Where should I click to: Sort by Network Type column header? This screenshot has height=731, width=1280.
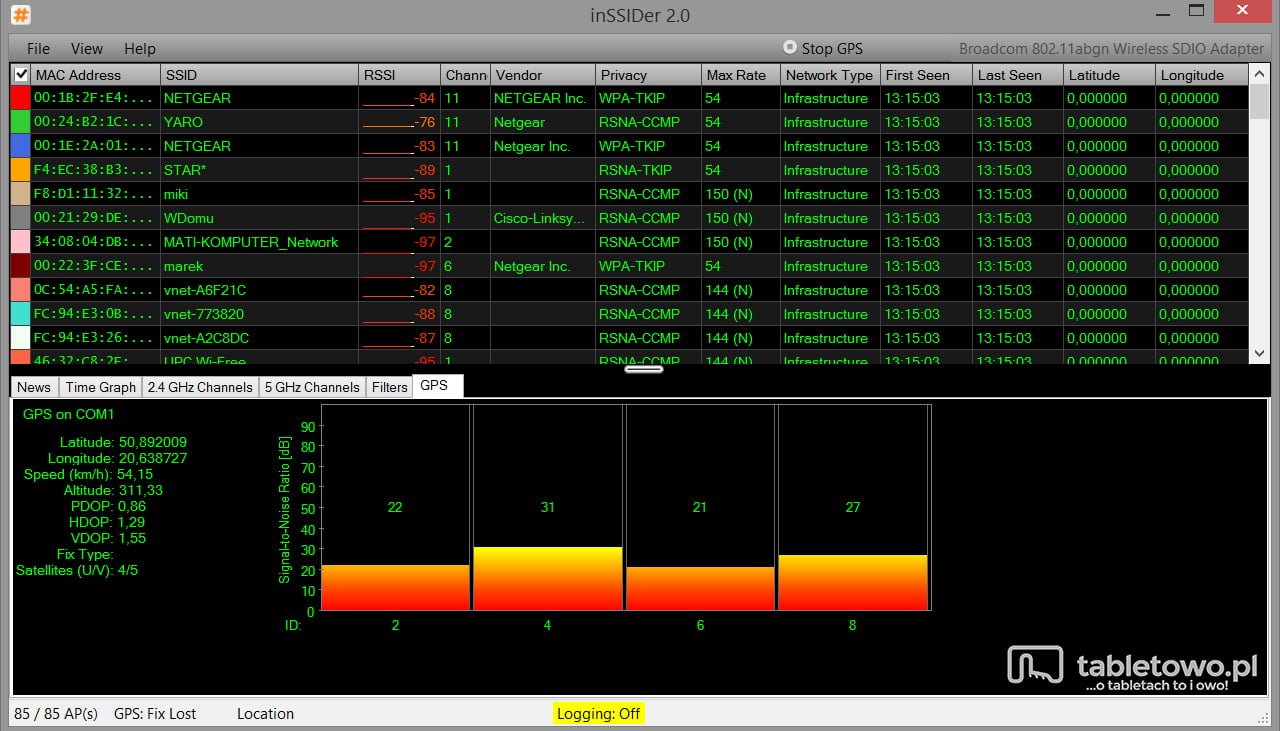click(x=830, y=75)
